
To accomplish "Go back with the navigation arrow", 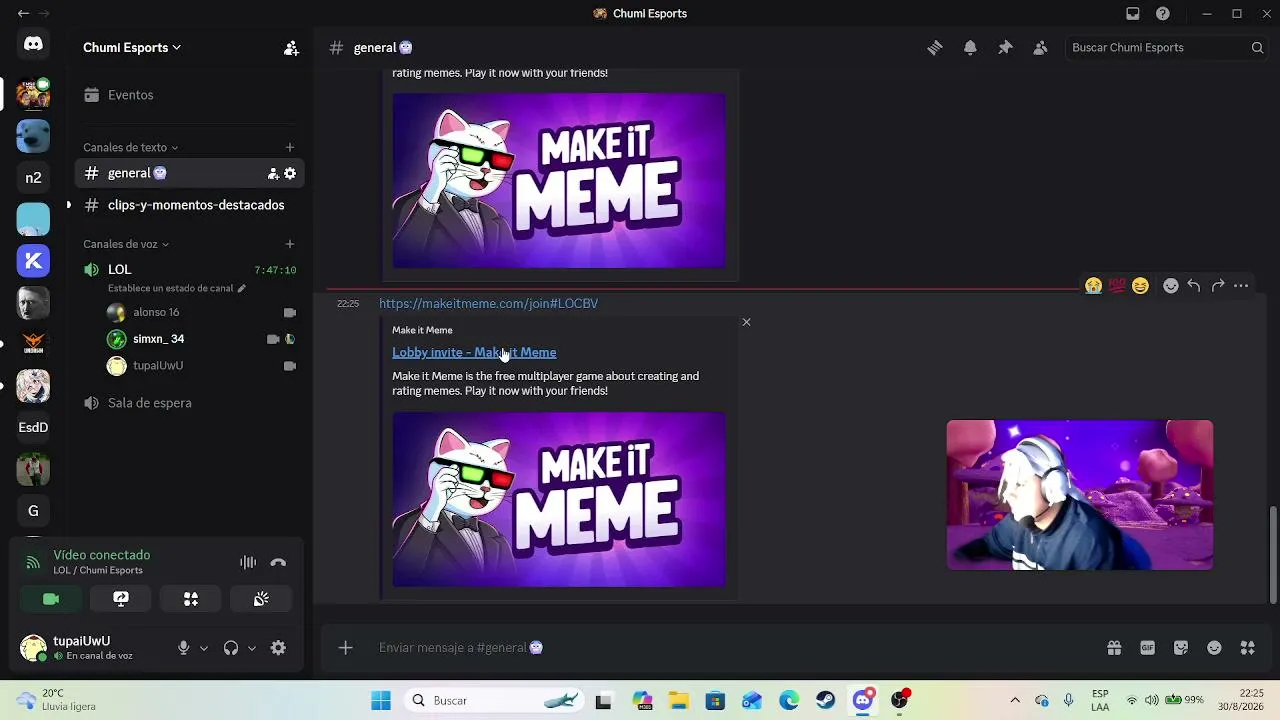I will pos(23,14).
